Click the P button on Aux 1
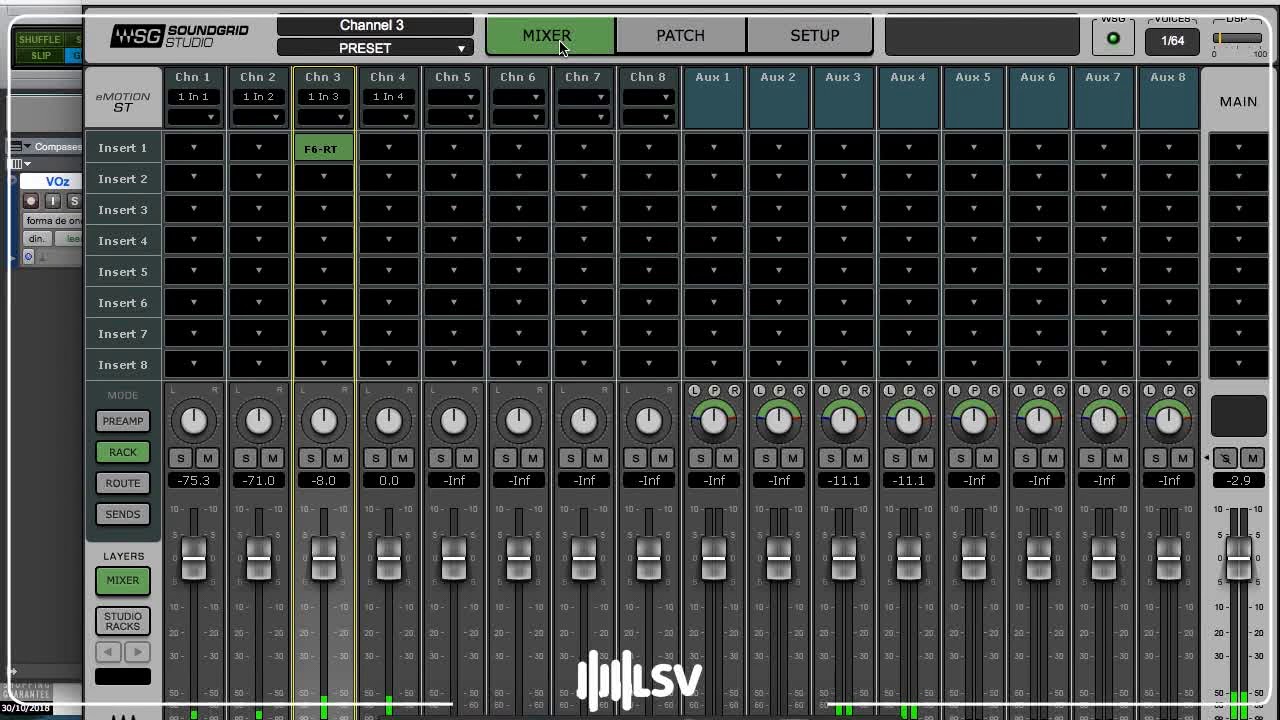The width and height of the screenshot is (1280, 720). [714, 391]
